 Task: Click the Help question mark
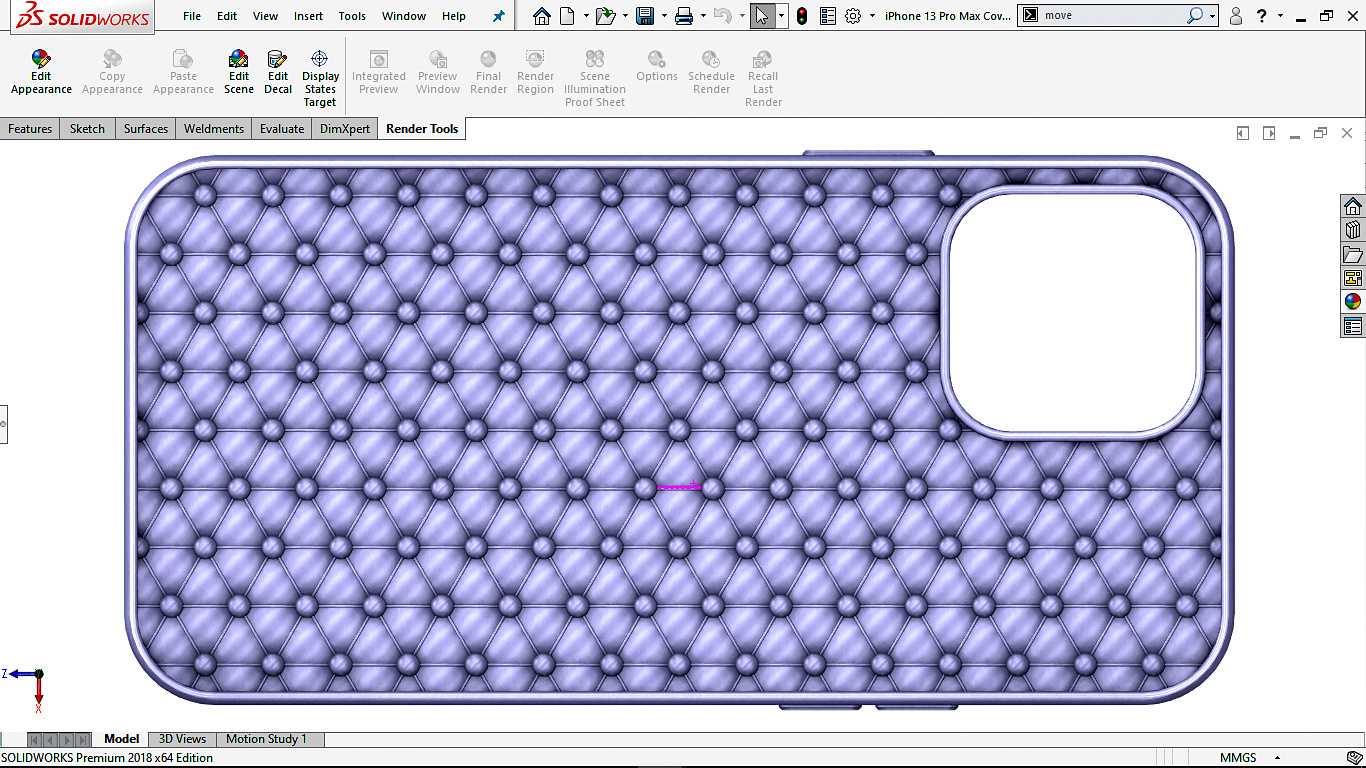tap(1263, 16)
